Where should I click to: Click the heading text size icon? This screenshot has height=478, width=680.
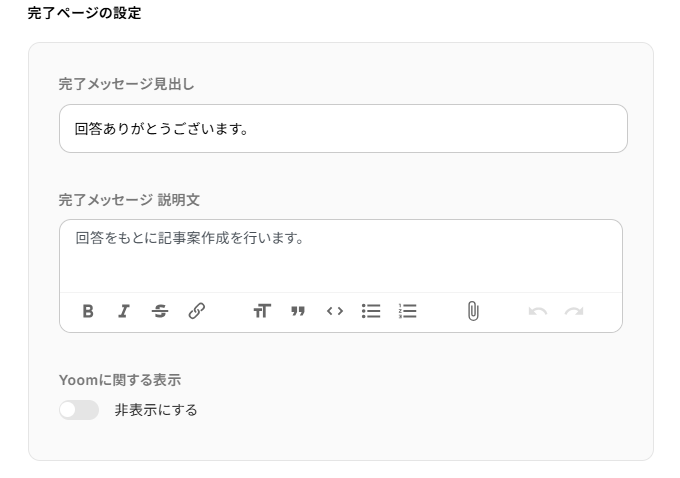262,311
